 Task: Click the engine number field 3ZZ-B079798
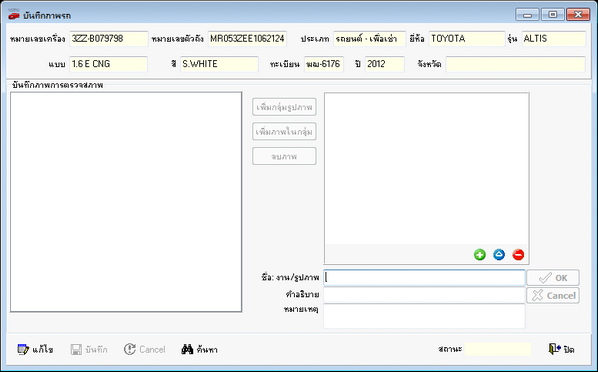[x=109, y=39]
